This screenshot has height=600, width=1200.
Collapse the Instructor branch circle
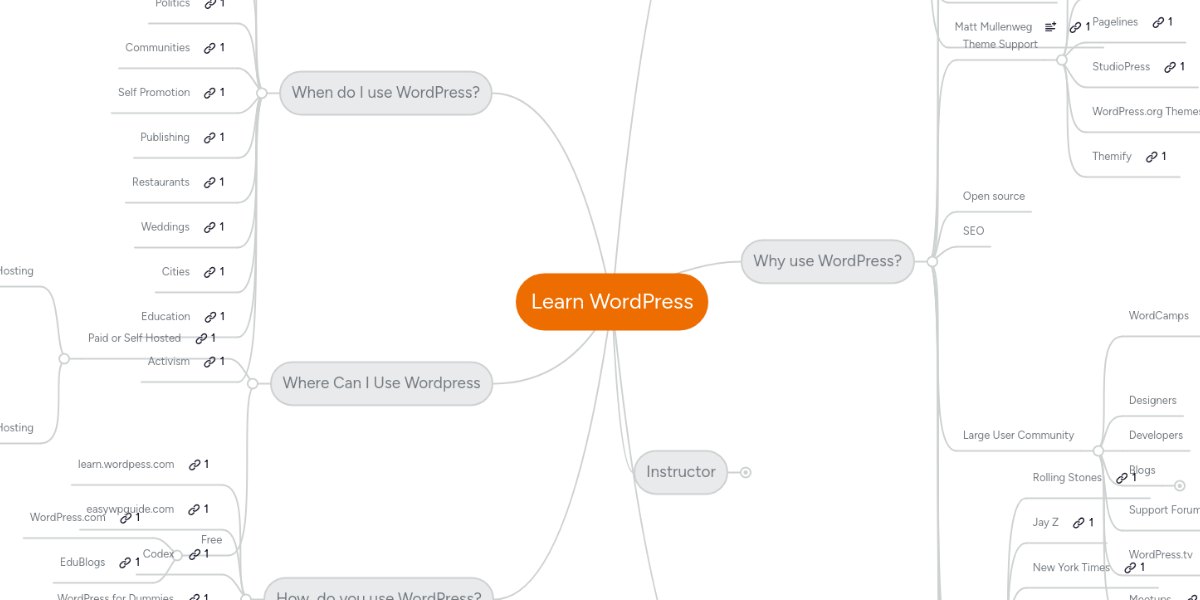click(x=745, y=472)
